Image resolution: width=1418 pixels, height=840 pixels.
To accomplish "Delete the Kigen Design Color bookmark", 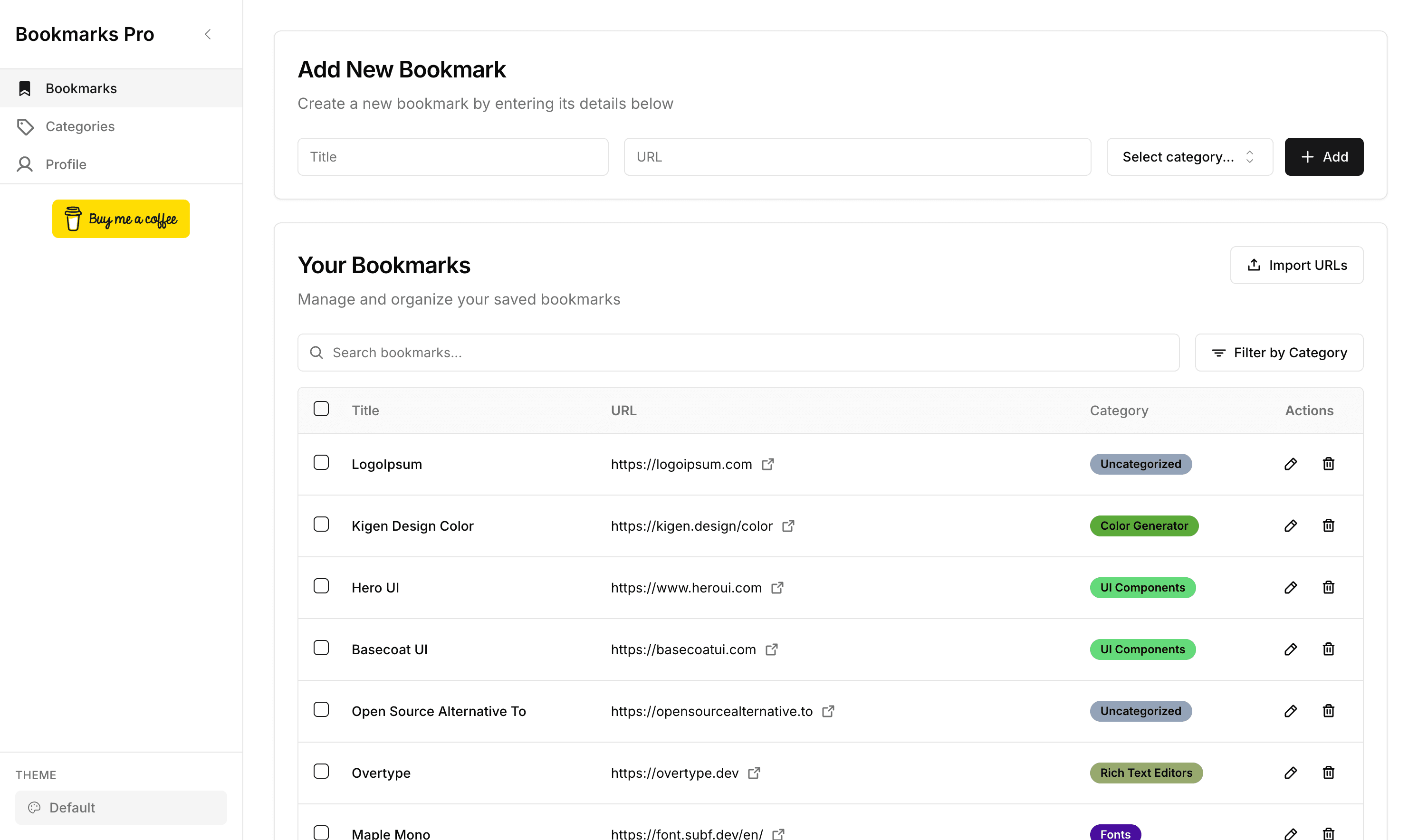I will click(1328, 526).
